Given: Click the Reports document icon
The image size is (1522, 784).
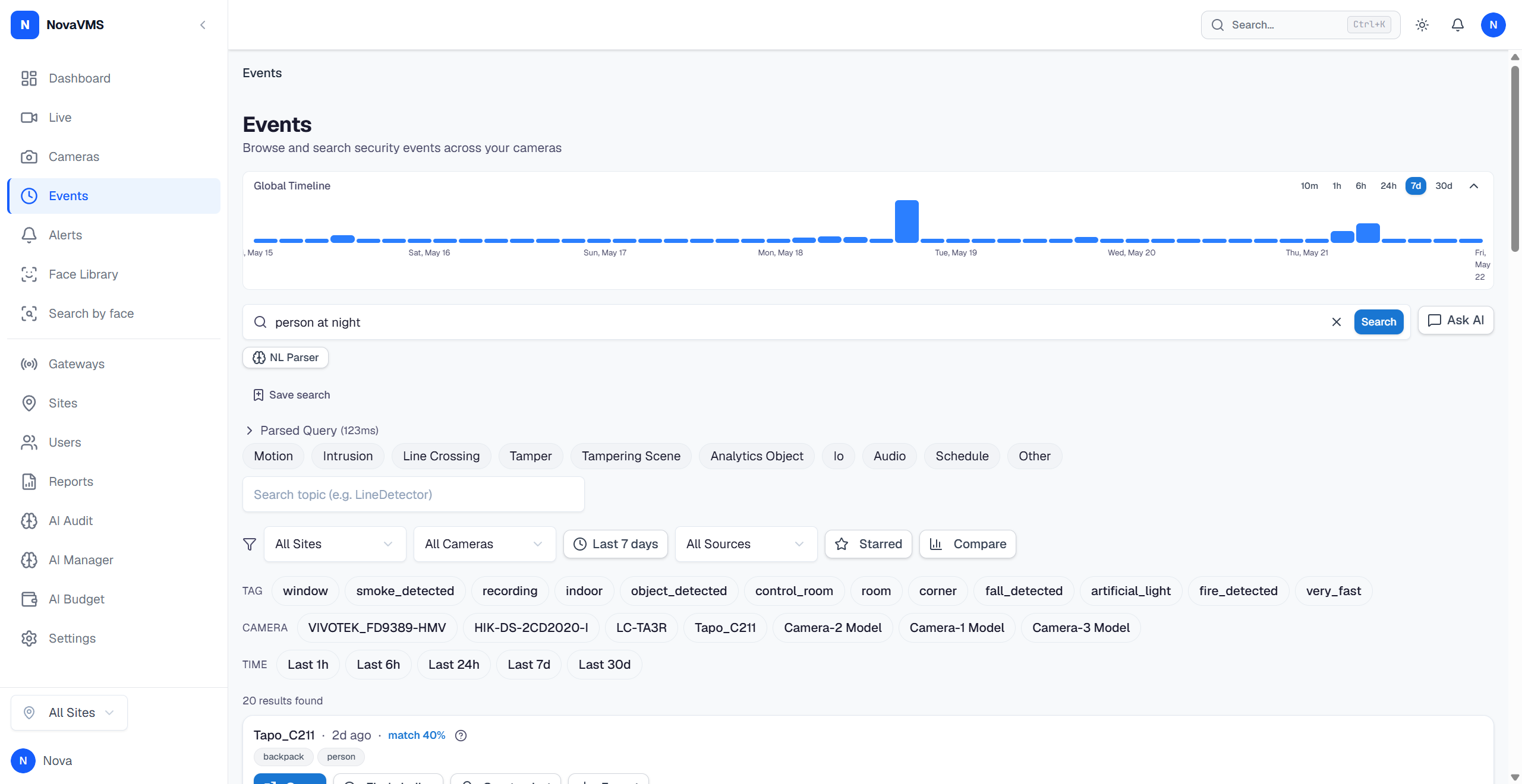Looking at the screenshot, I should point(29,482).
